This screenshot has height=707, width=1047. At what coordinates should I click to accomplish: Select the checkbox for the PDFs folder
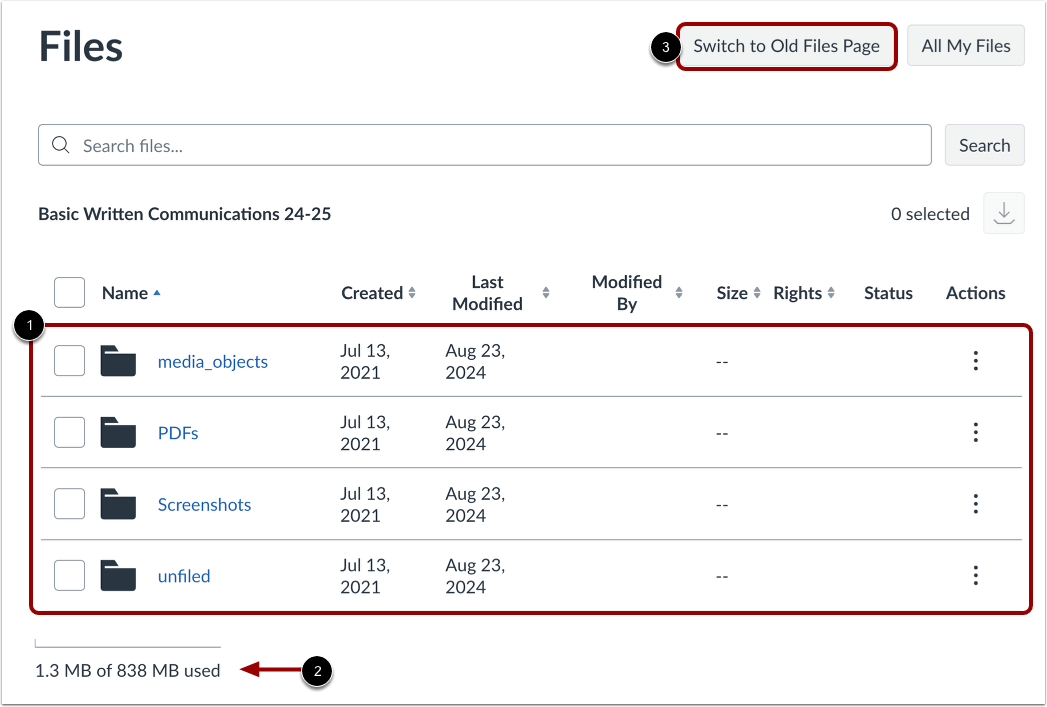click(69, 432)
